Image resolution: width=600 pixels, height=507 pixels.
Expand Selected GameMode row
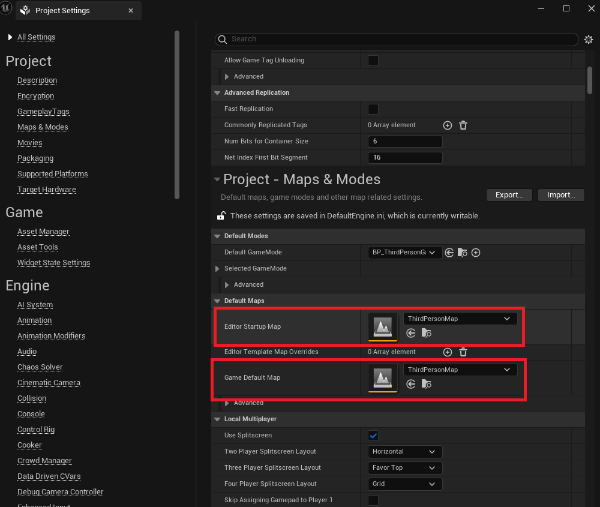217,269
